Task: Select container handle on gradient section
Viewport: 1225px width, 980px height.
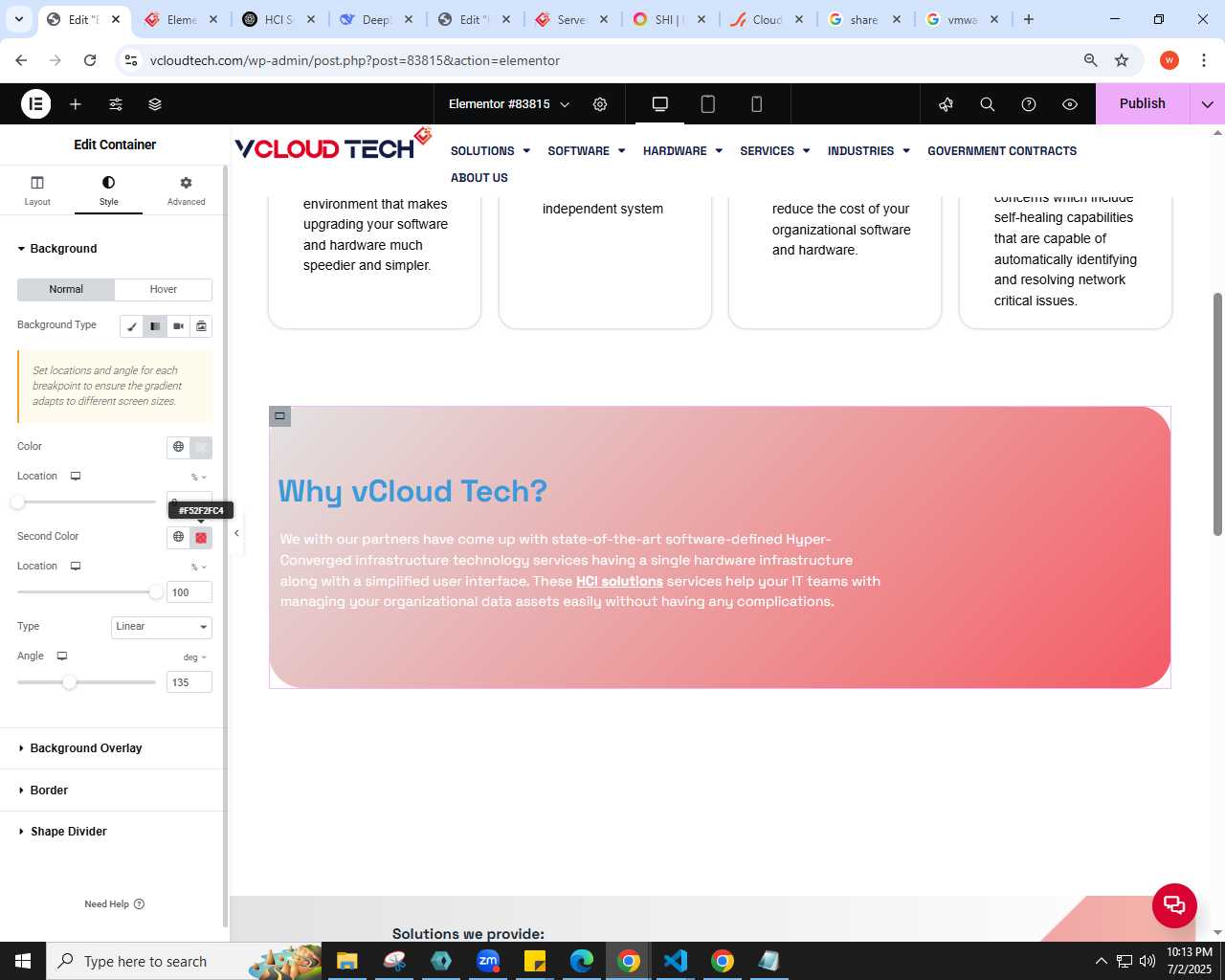Action: [x=279, y=416]
